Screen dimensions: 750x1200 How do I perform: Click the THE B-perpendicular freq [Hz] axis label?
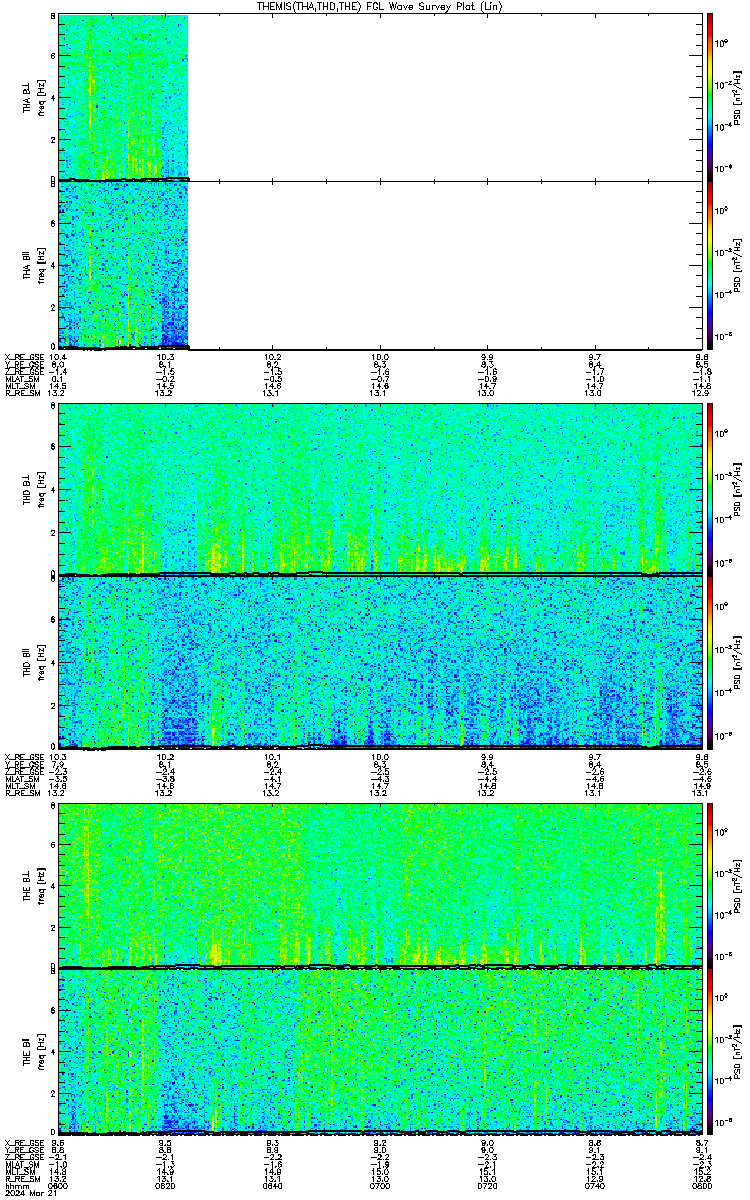coord(39,884)
